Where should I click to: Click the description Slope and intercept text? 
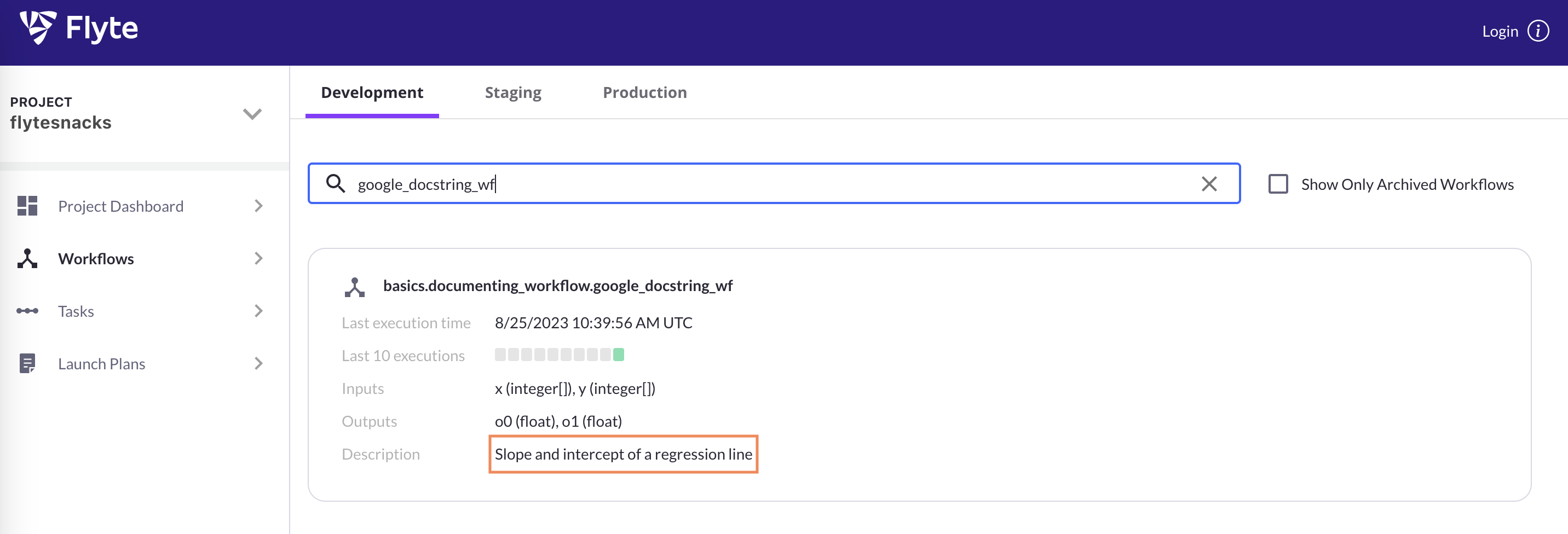click(x=623, y=454)
